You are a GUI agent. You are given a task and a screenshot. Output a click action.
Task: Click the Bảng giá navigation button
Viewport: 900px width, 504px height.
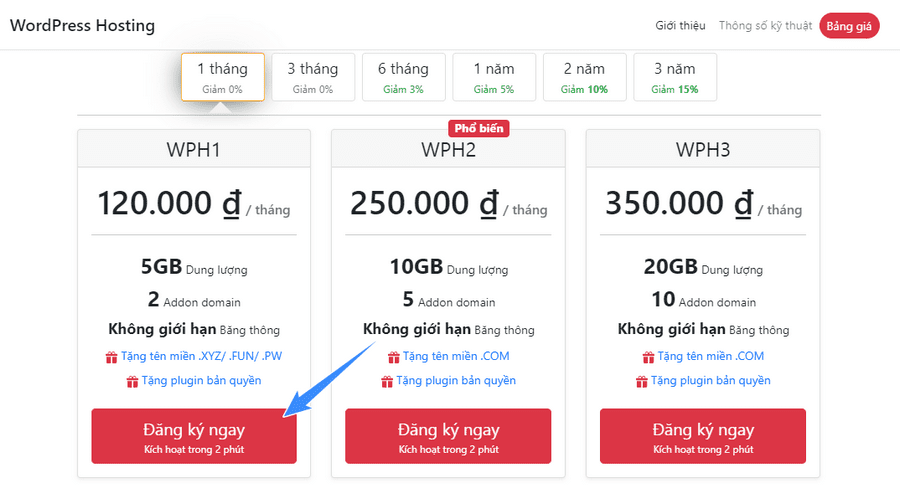tap(849, 26)
